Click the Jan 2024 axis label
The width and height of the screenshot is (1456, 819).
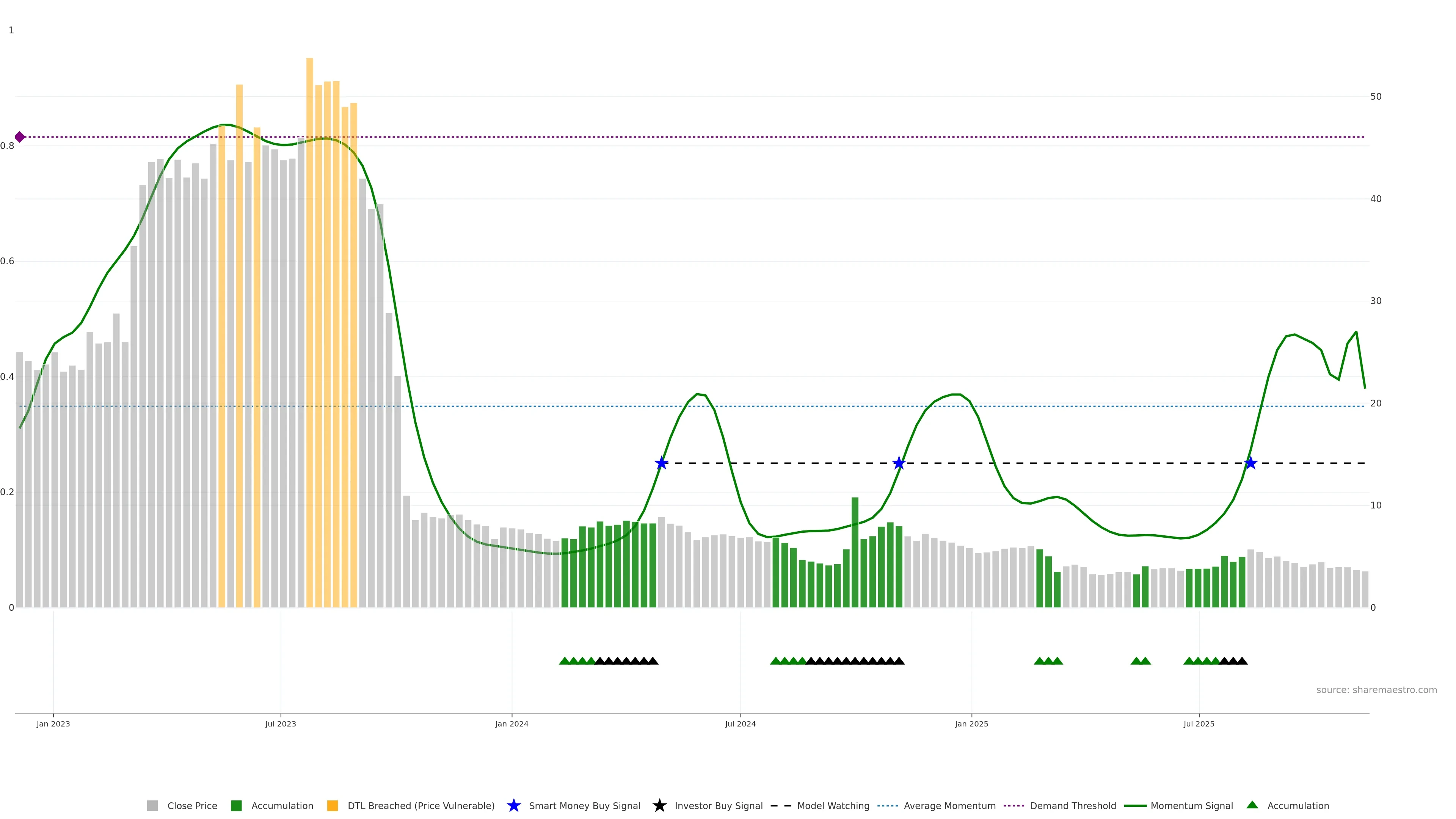511,723
